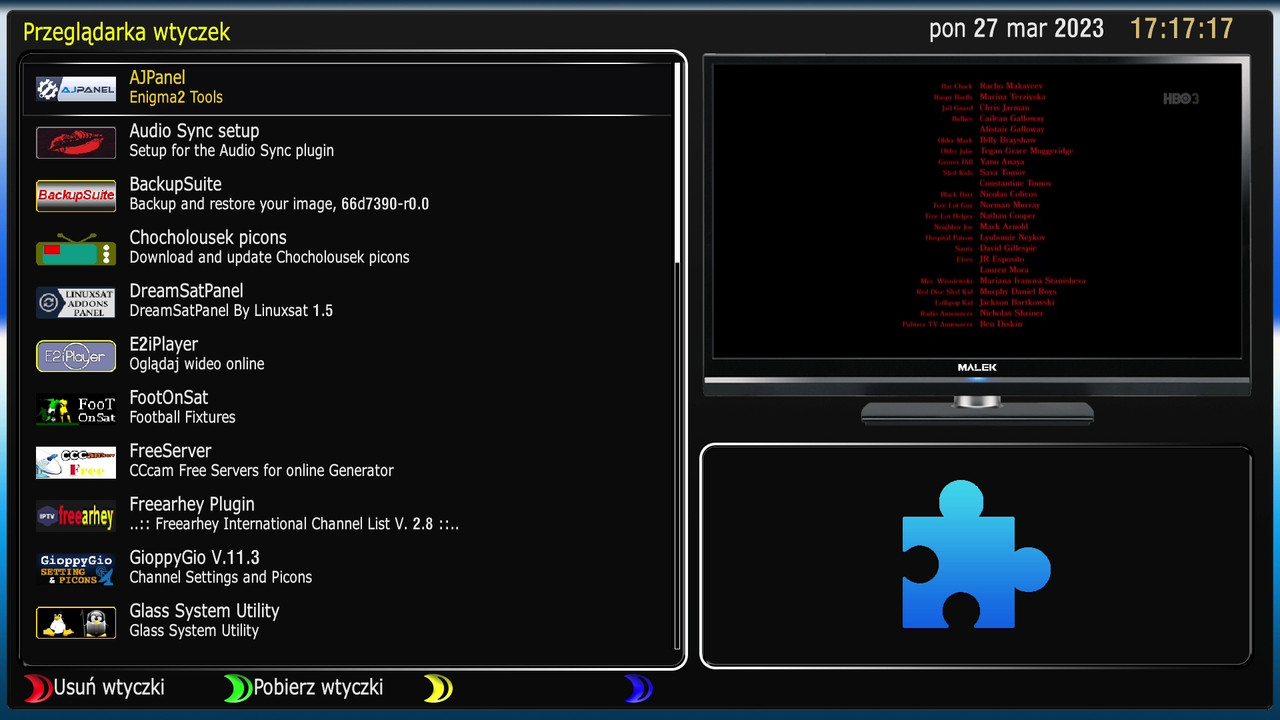Launch the E2iPlayer icon

tap(76, 355)
